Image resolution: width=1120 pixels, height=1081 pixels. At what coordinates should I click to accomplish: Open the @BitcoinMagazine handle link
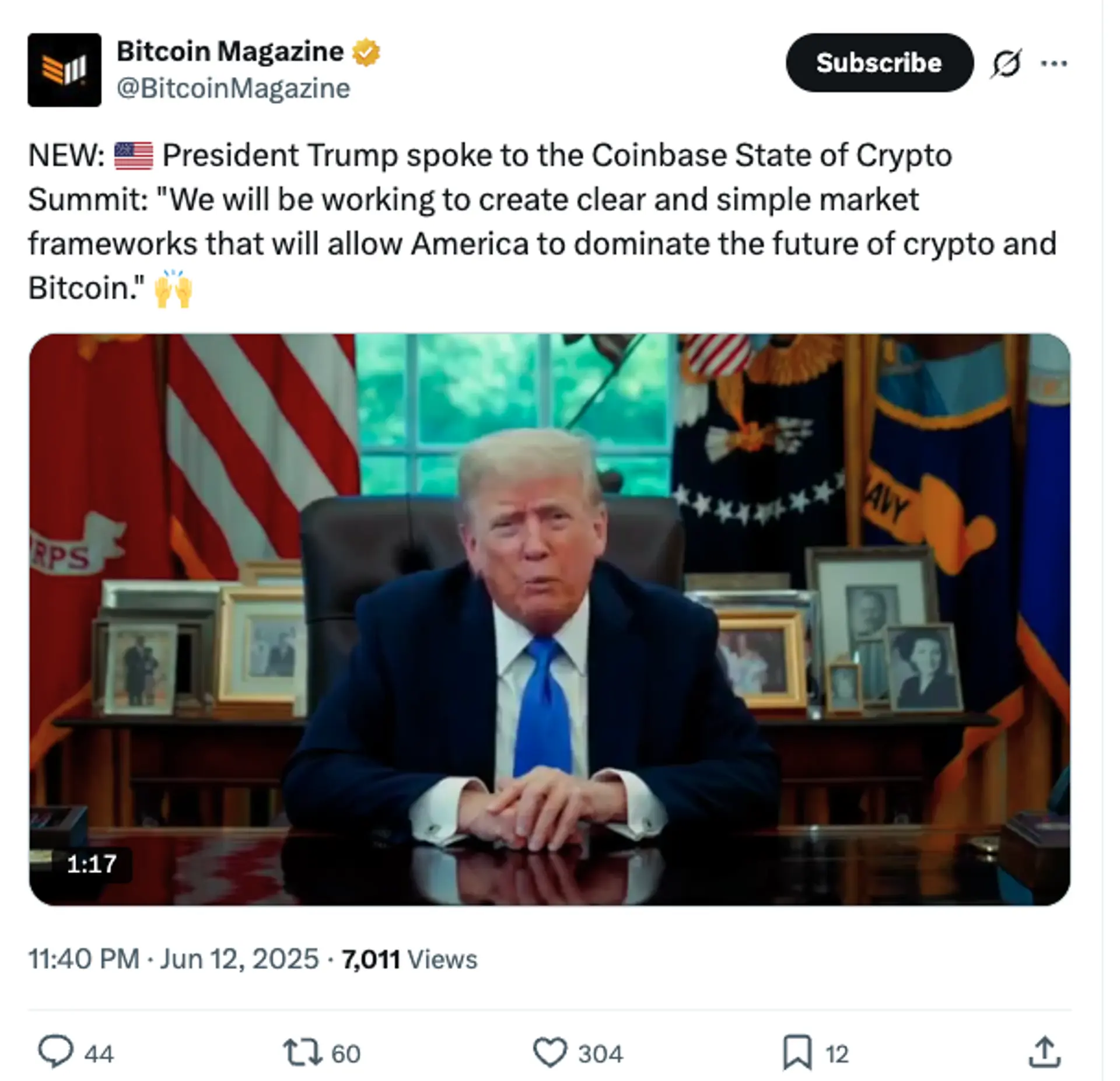point(233,88)
